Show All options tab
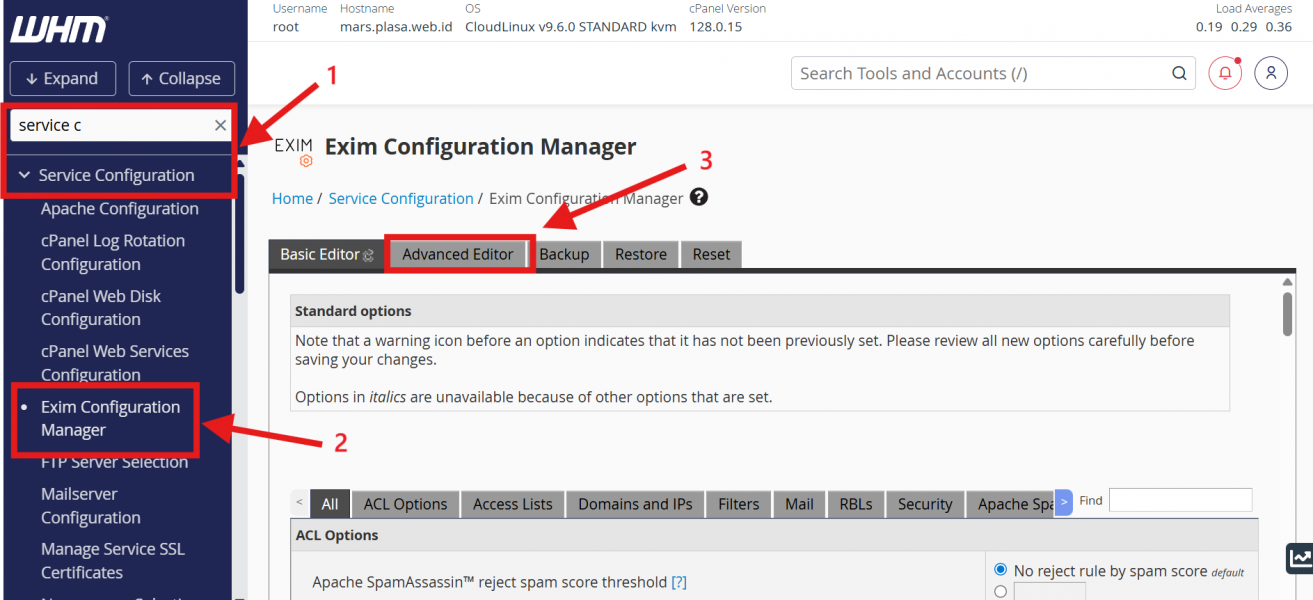Screen dimensions: 1313x600 pyautogui.click(x=330, y=504)
